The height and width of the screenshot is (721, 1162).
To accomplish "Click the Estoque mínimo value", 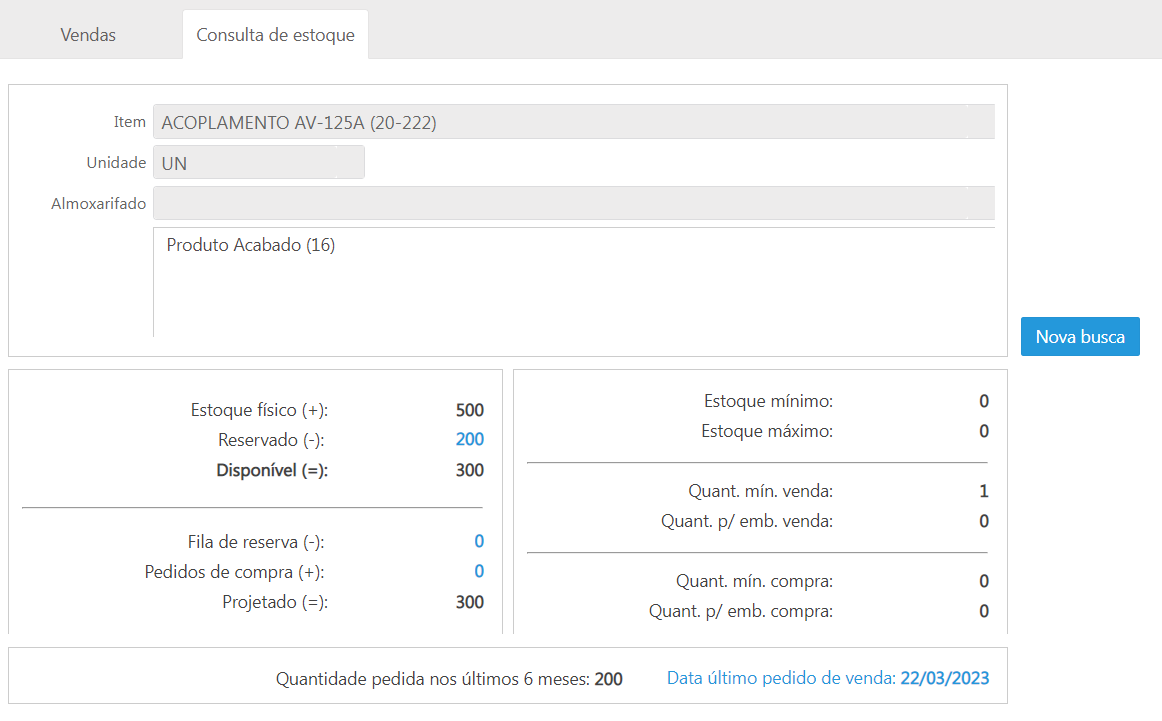I will (983, 401).
